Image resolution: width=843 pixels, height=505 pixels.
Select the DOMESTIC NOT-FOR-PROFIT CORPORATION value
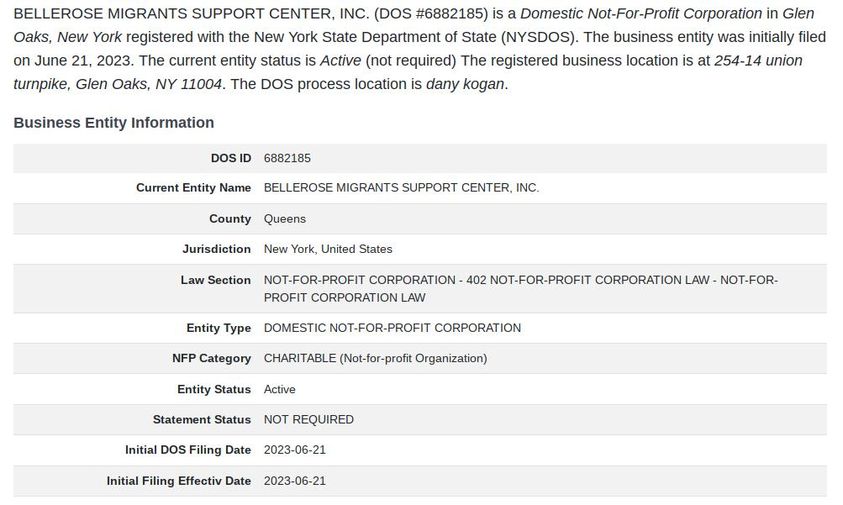pos(392,328)
